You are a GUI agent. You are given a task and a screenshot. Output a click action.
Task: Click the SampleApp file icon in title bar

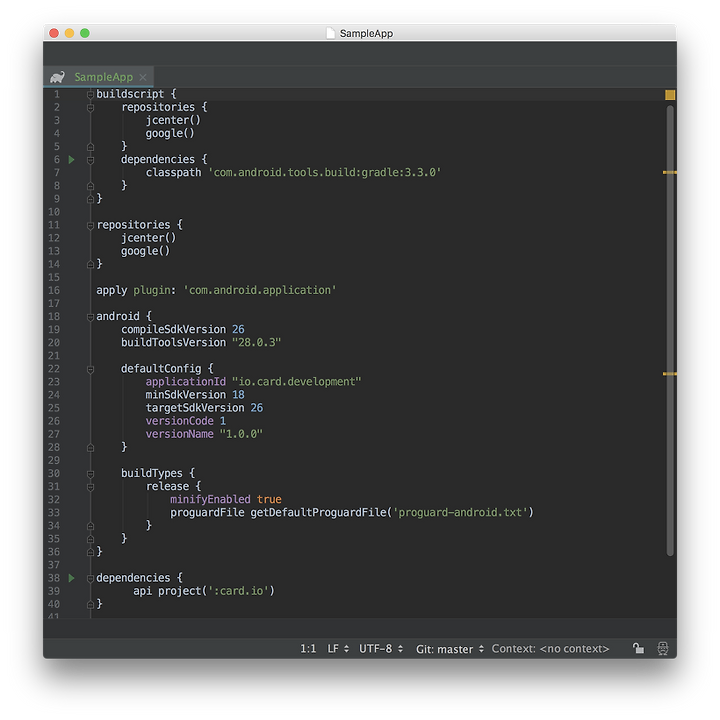click(x=330, y=33)
